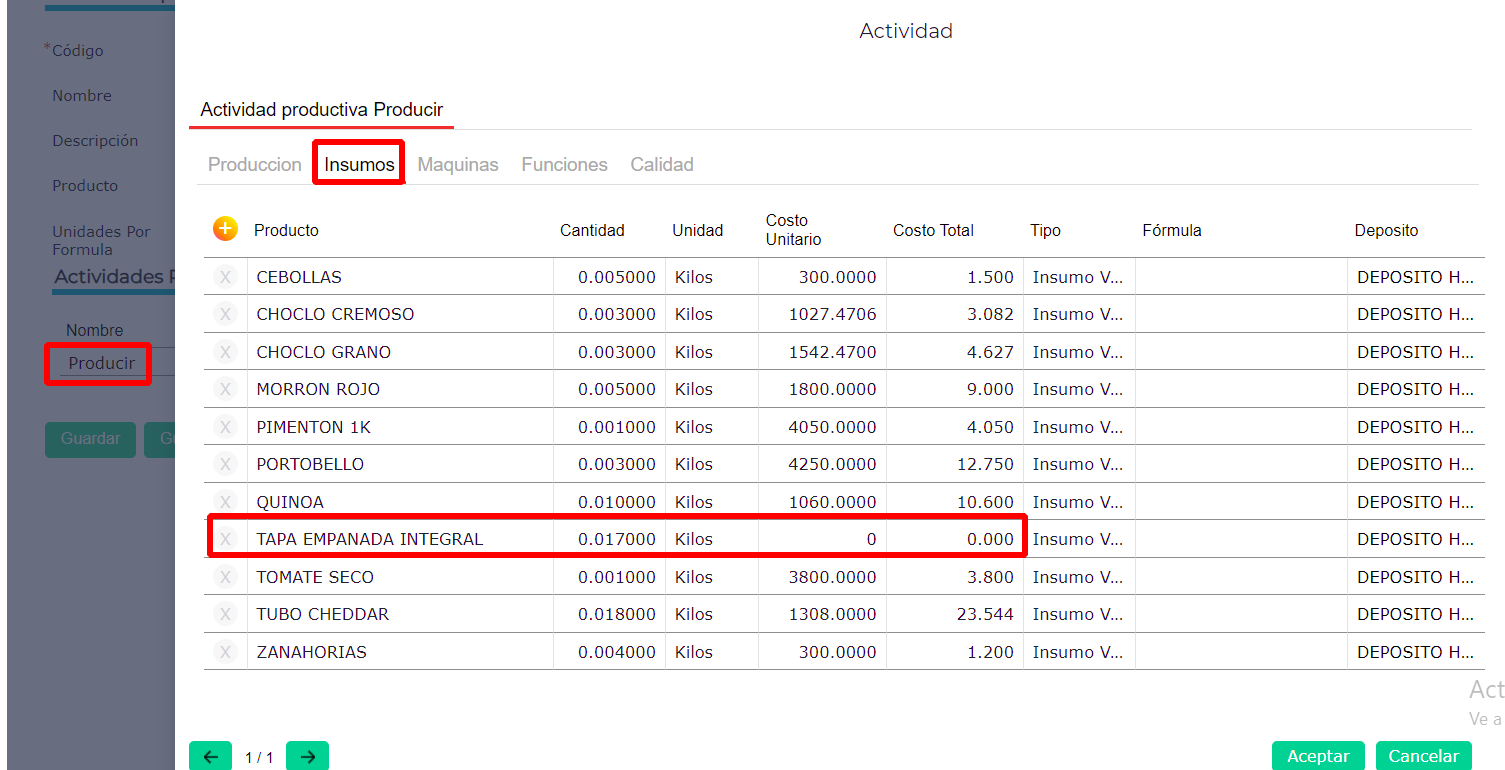This screenshot has width=1505, height=770.
Task: Delete the CHOCLO CREMOSO row via X
Action: pos(225,314)
